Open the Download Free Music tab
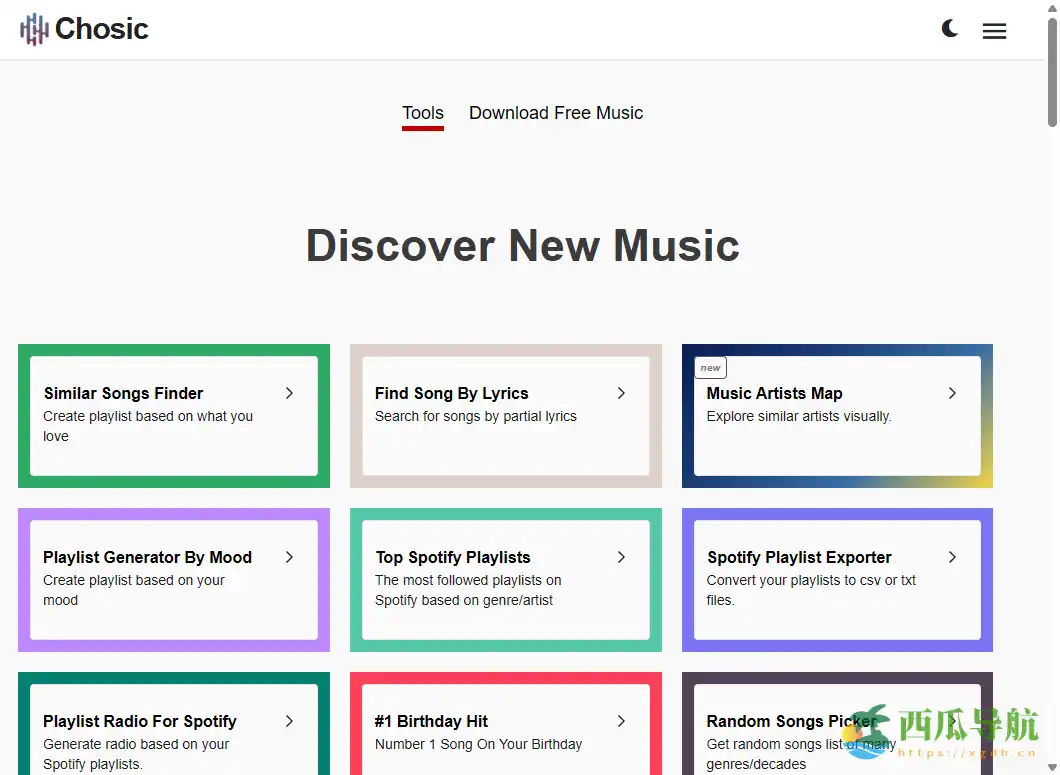Viewport: 1060px width, 775px height. click(556, 113)
